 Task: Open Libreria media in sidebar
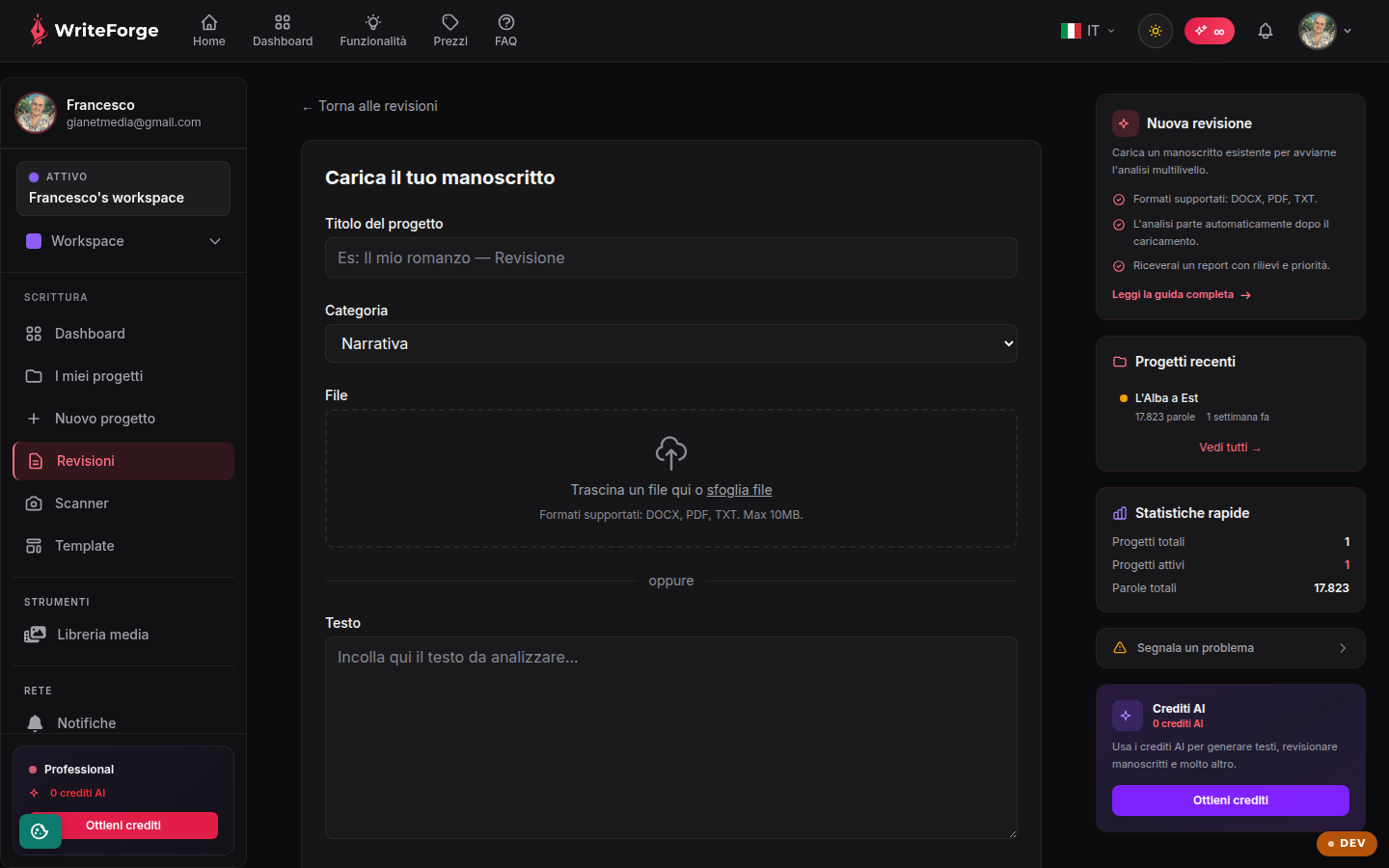(x=123, y=635)
